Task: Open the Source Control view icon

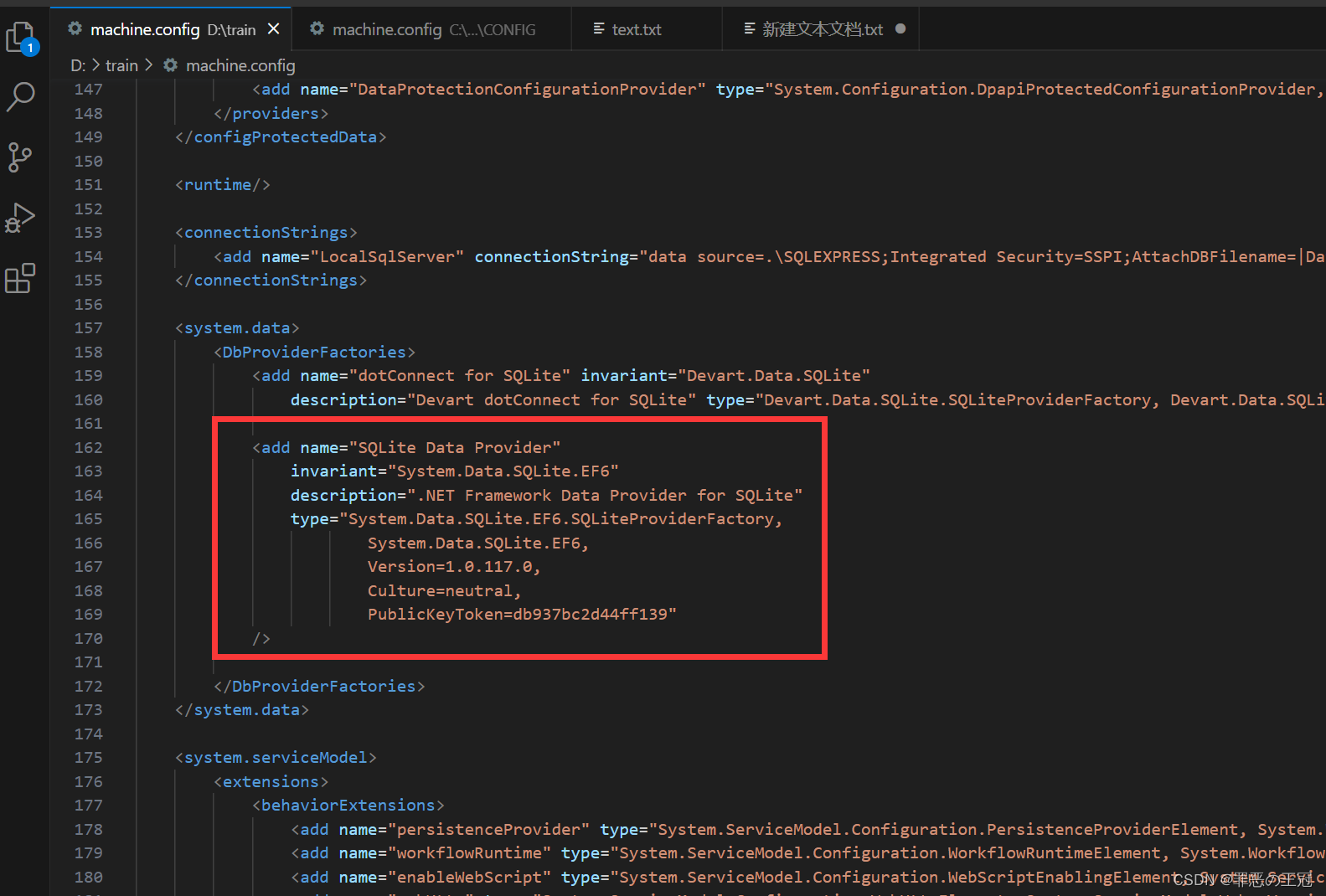Action: click(20, 157)
